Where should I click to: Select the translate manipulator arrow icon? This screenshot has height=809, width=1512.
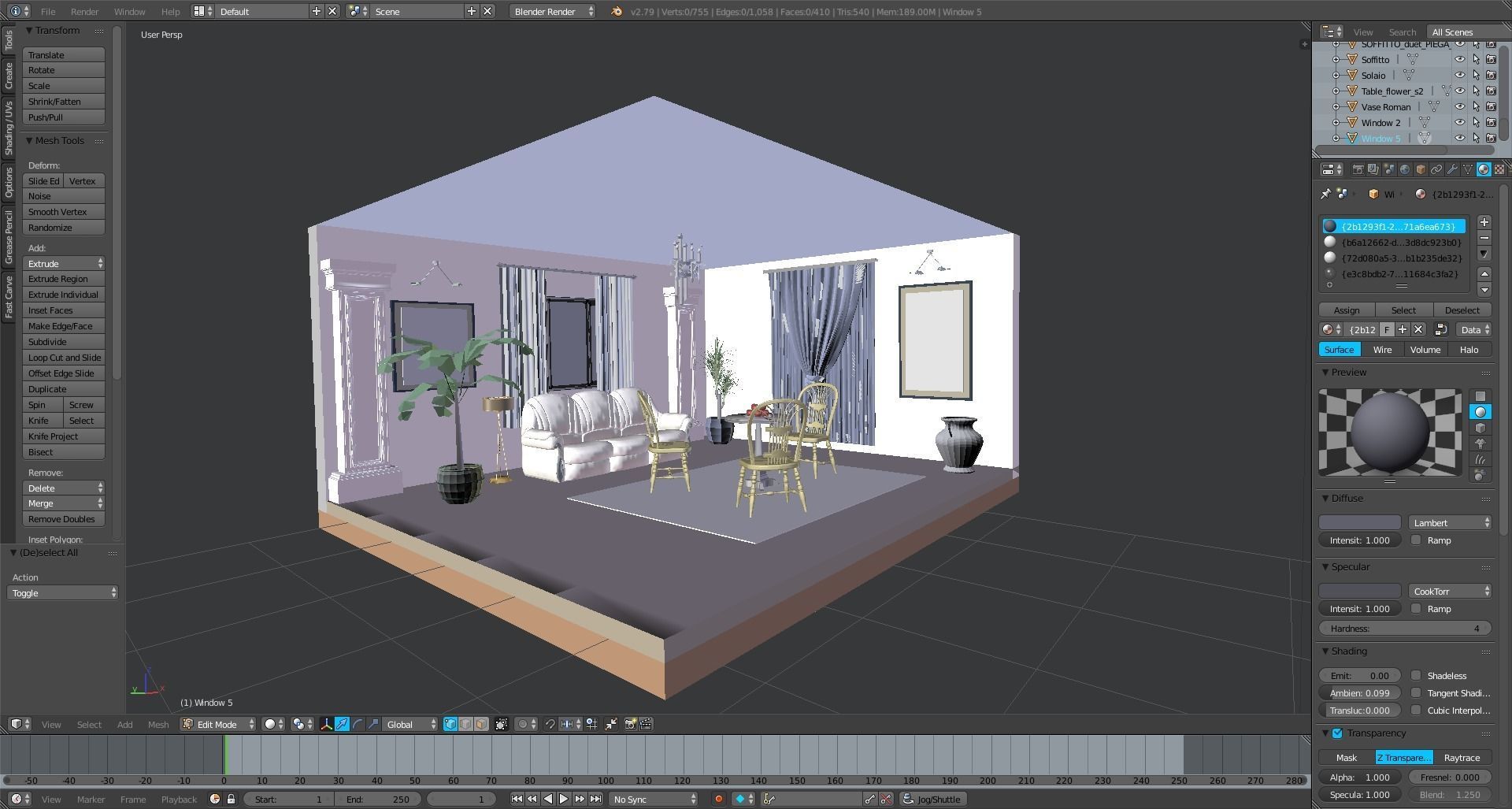pyautogui.click(x=342, y=724)
